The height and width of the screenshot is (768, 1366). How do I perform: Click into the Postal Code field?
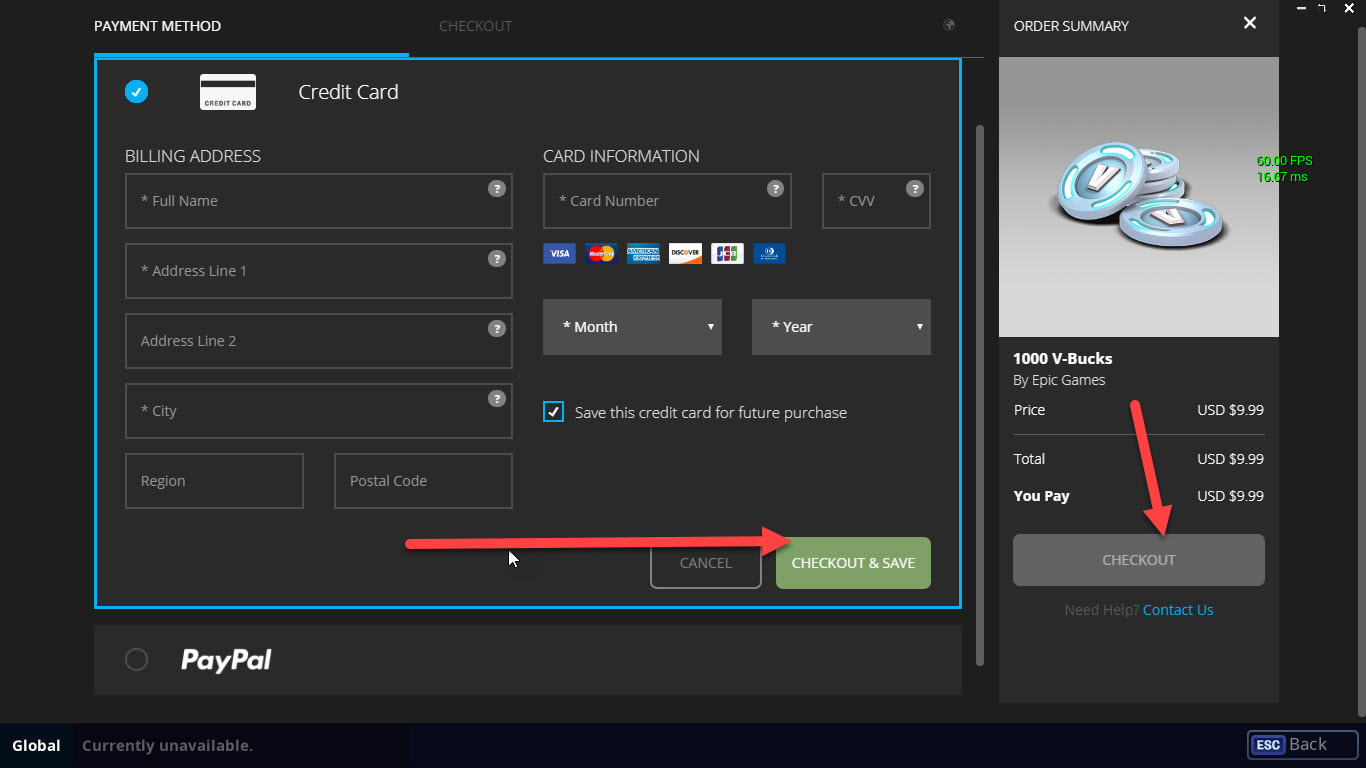point(423,481)
